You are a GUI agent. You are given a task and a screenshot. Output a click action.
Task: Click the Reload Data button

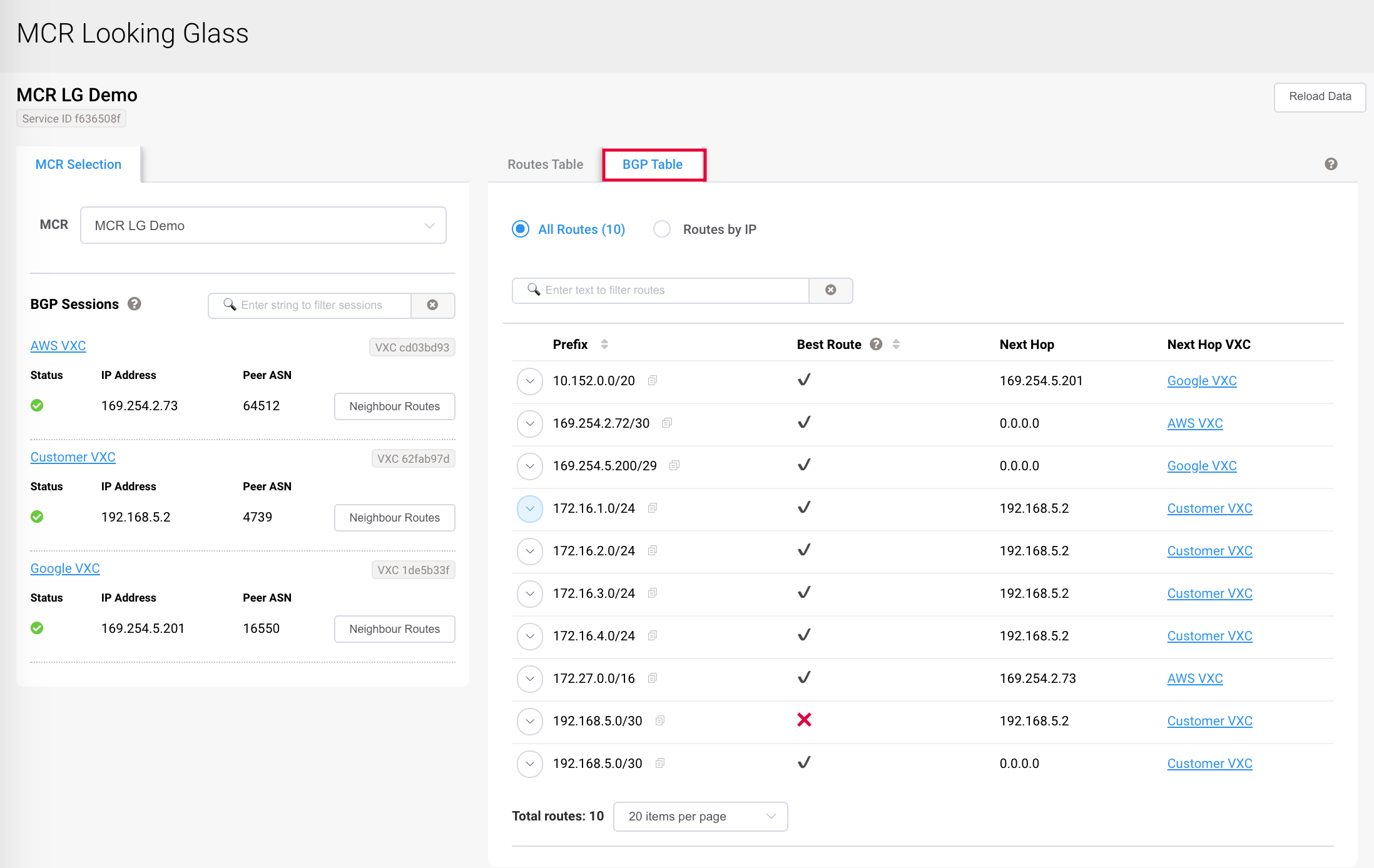[x=1320, y=97]
